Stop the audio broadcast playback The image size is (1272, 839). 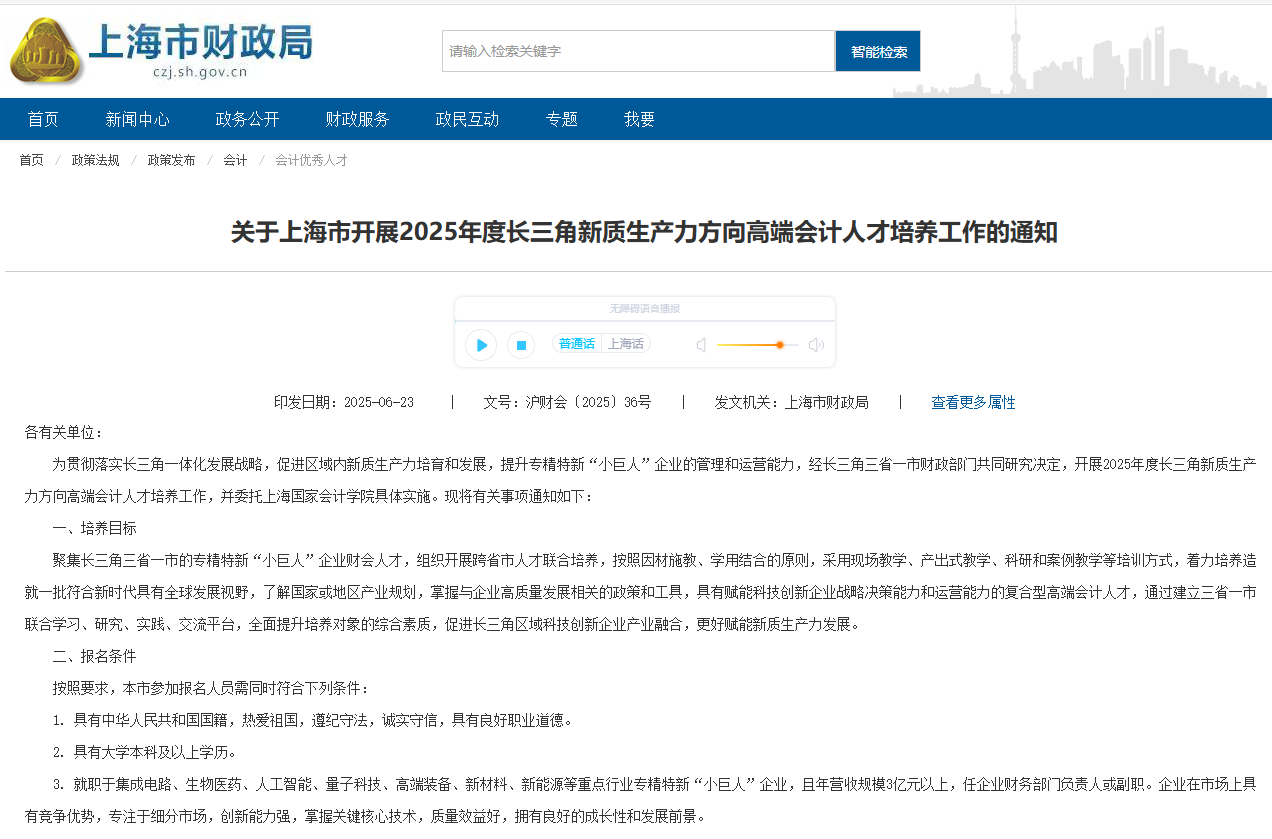(520, 345)
